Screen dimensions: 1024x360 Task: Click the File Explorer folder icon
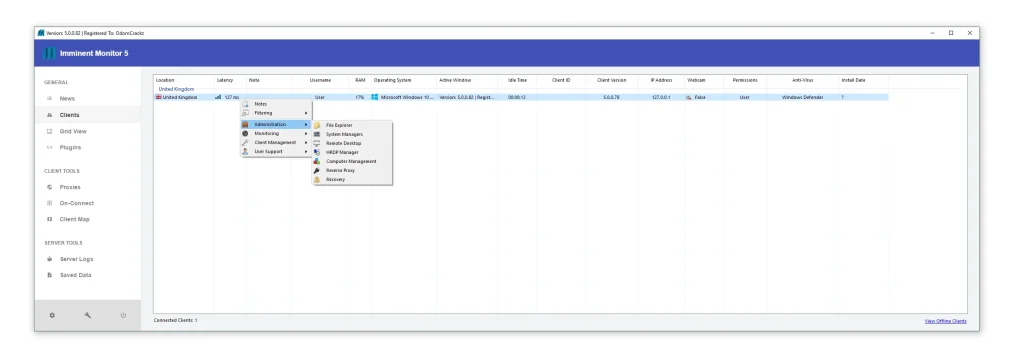pos(317,125)
